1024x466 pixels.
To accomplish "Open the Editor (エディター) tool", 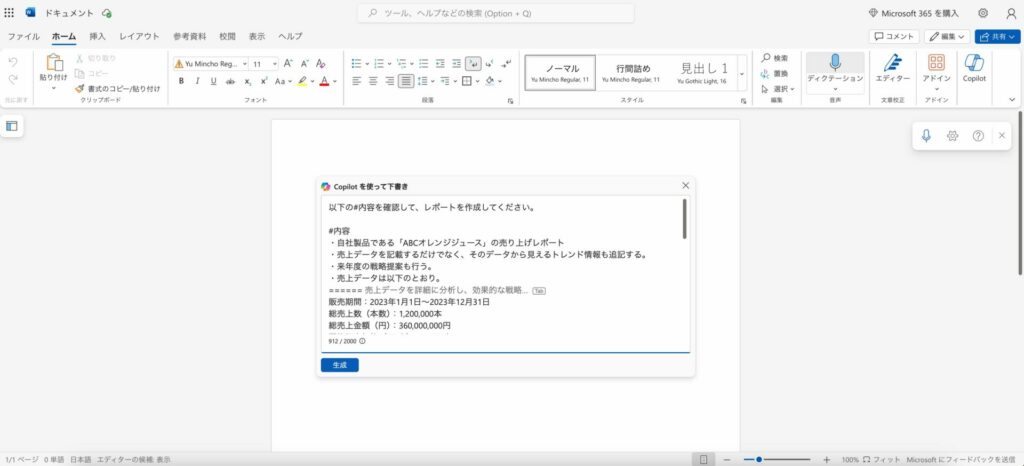I will click(x=892, y=68).
